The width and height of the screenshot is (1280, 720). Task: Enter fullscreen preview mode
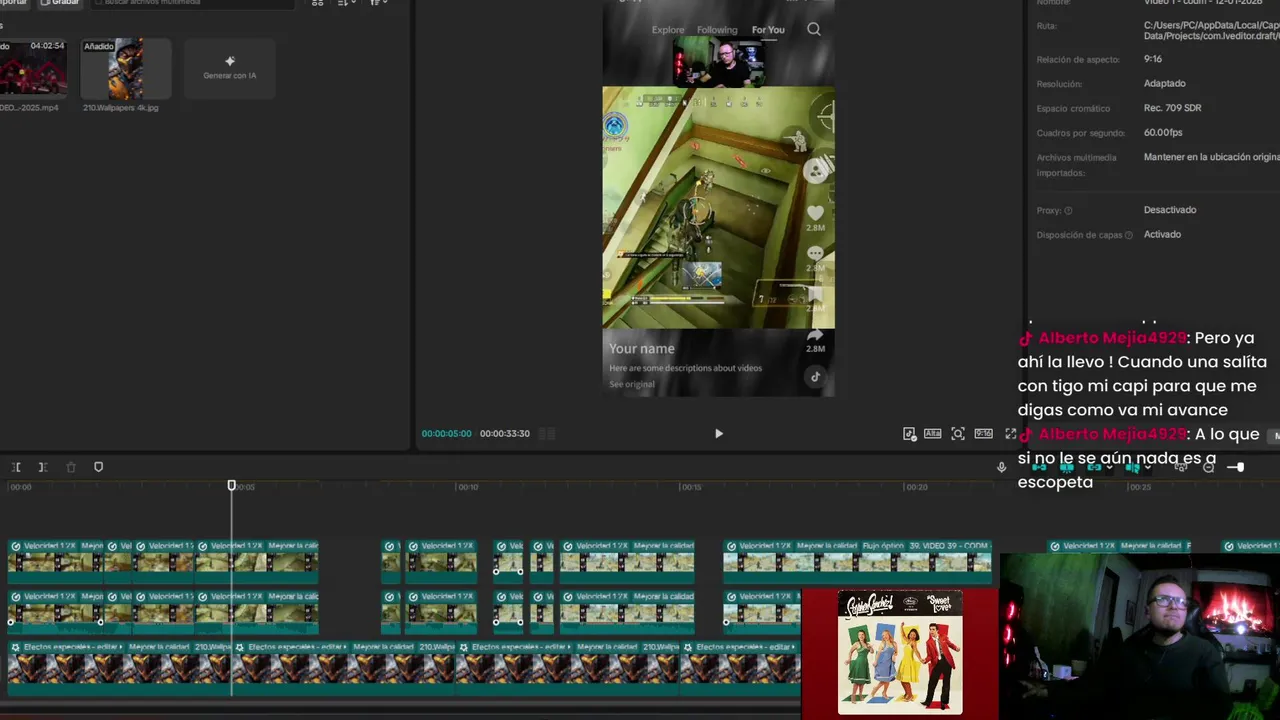[1010, 433]
